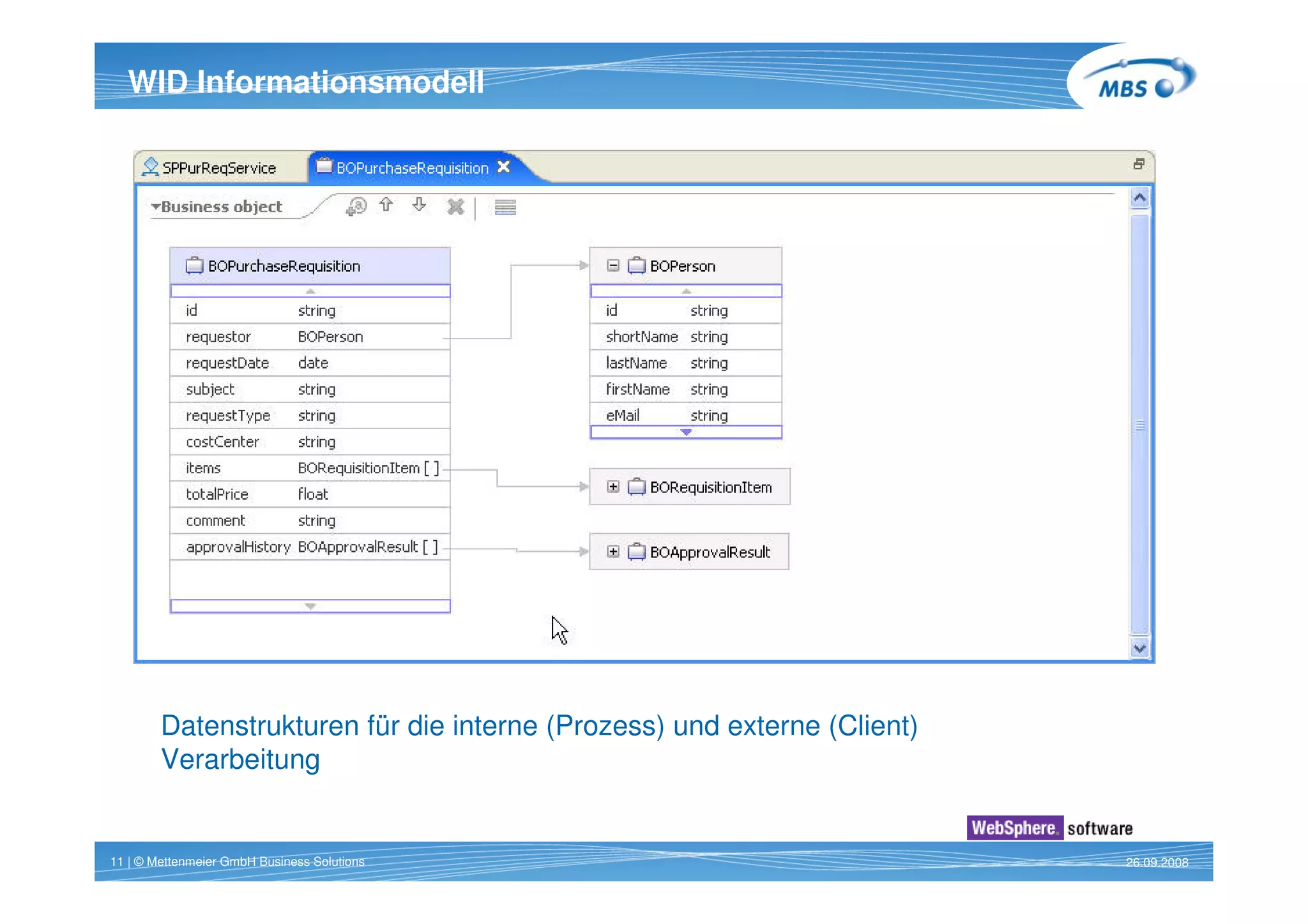Click the bottom arrow bar of BOPurchaseRequisition

pyautogui.click(x=310, y=606)
